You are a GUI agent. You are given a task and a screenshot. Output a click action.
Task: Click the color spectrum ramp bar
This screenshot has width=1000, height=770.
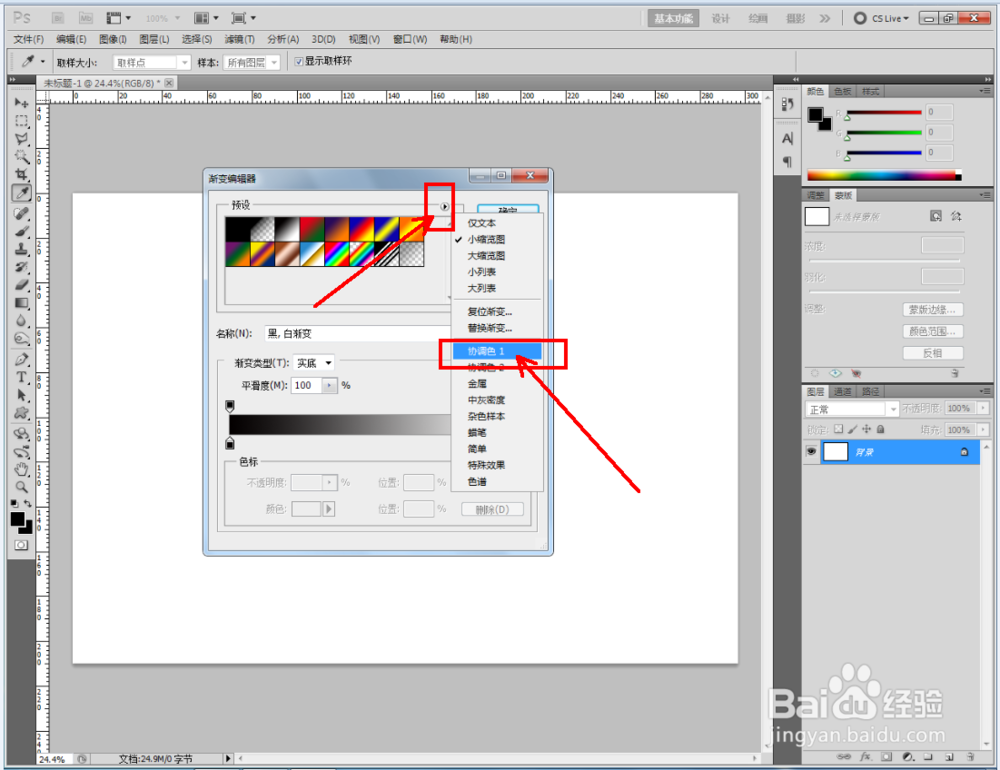884,175
